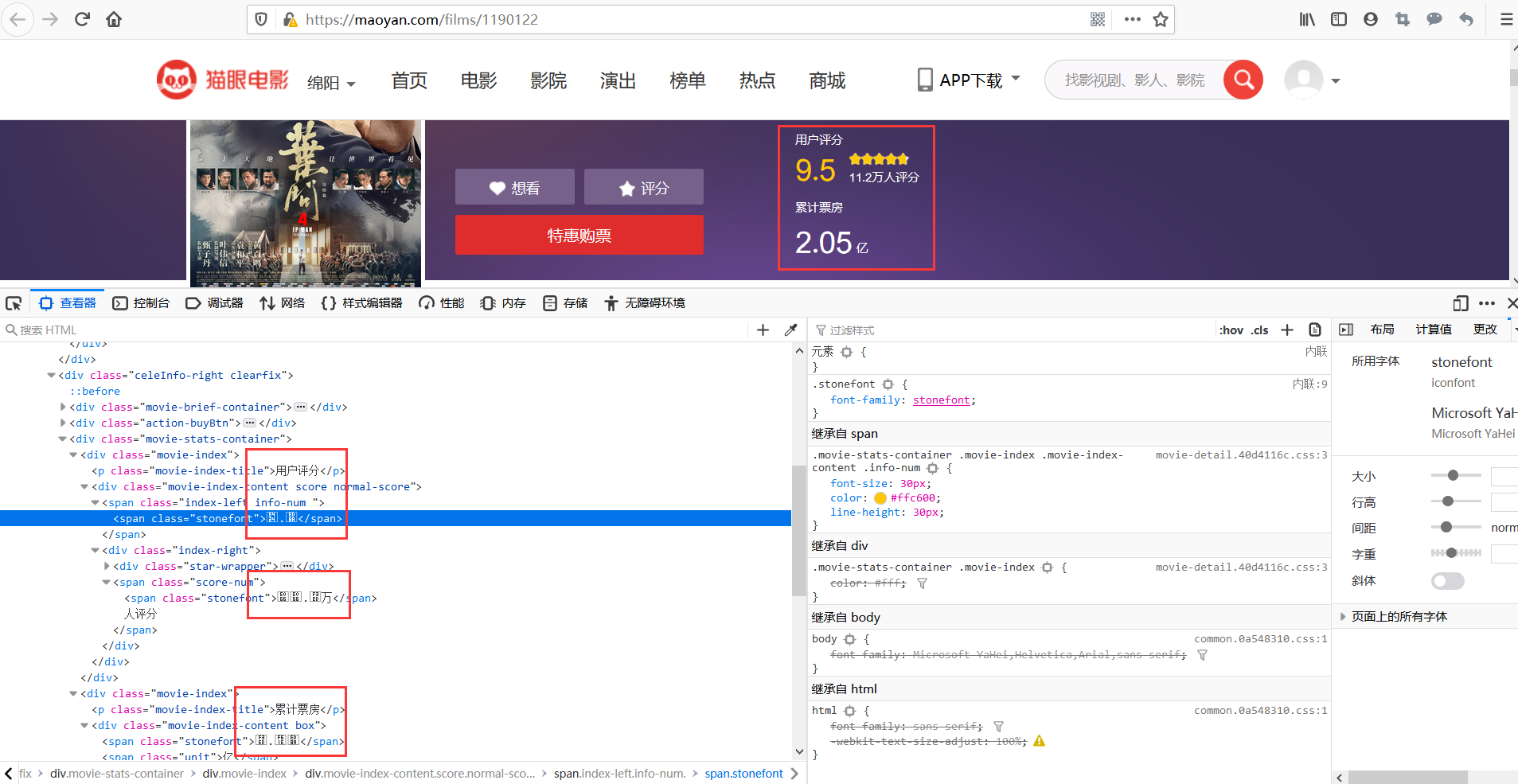
Task: Click the search magnifier in Maoyan search bar
Action: point(1243,80)
